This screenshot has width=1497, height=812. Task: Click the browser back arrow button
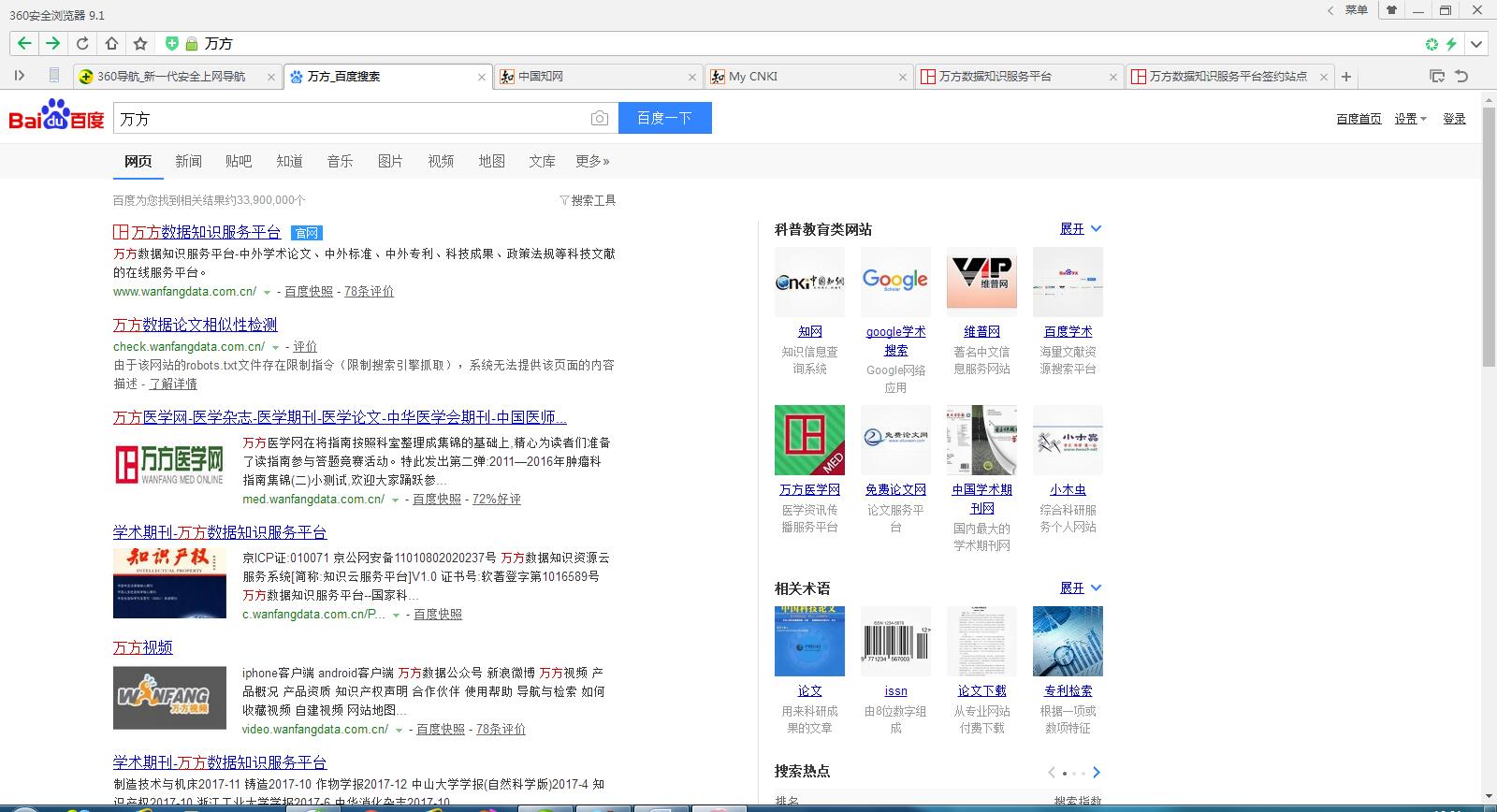[24, 43]
